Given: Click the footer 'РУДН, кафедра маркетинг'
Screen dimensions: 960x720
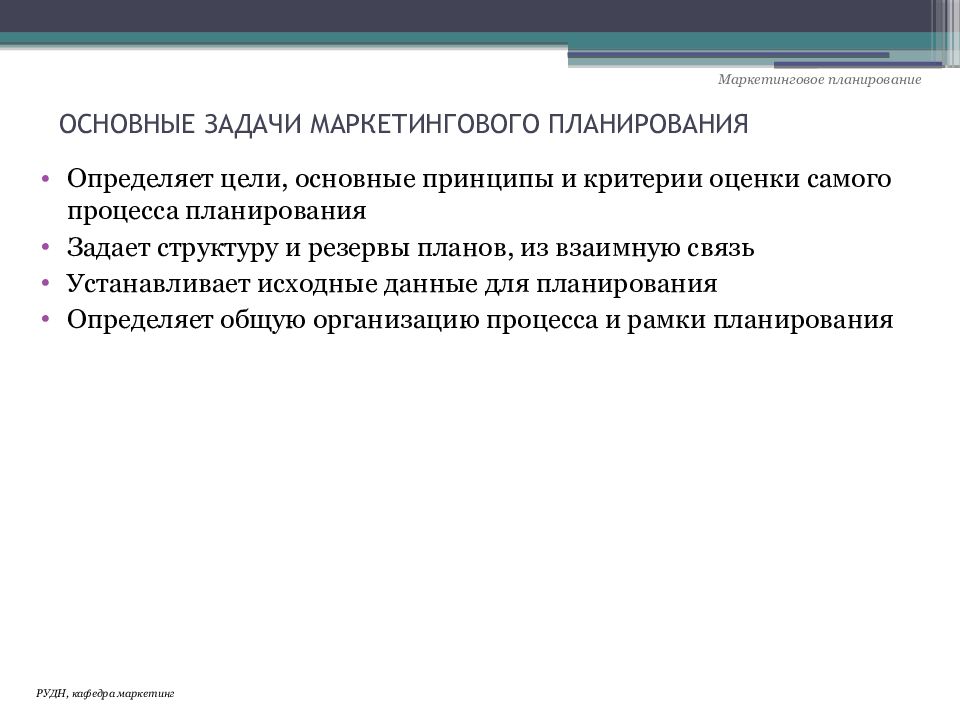Looking at the screenshot, I should [105, 693].
